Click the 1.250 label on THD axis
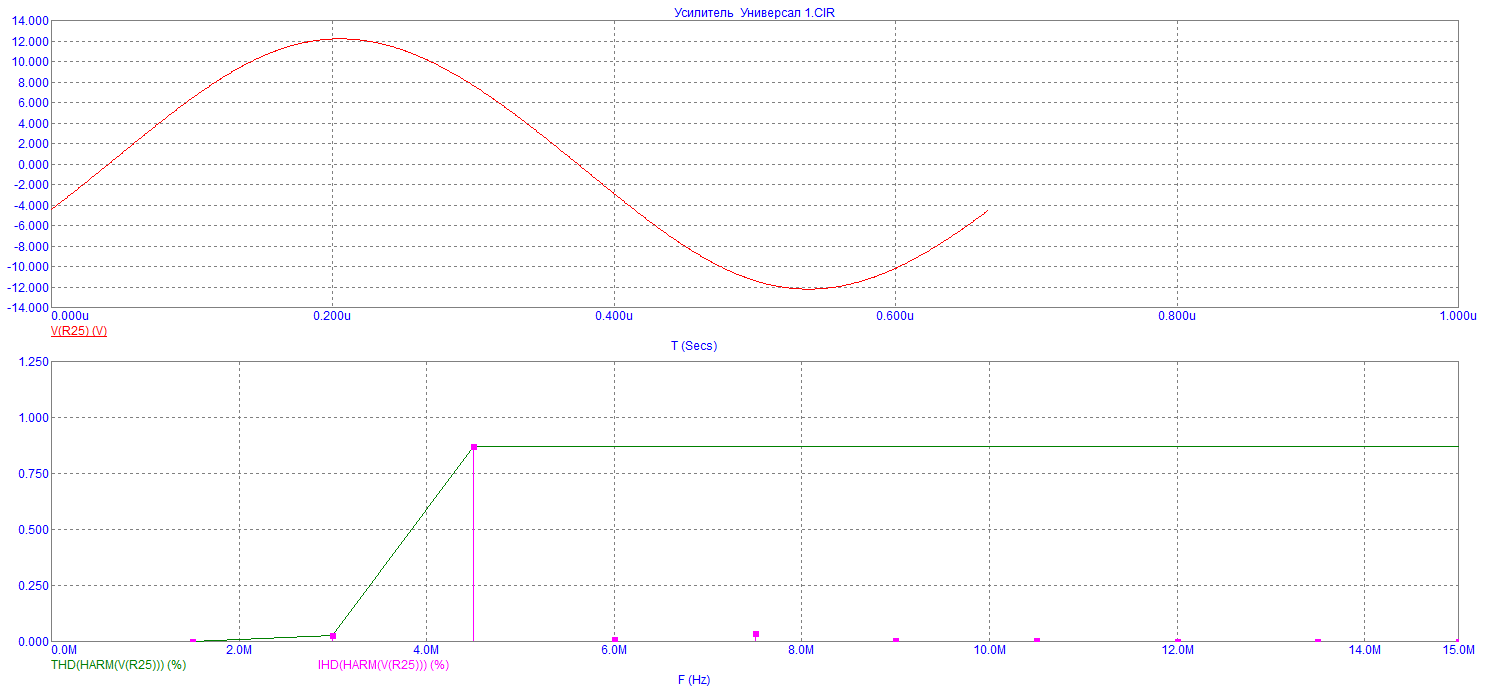This screenshot has height=700, width=1490. pyautogui.click(x=33, y=362)
